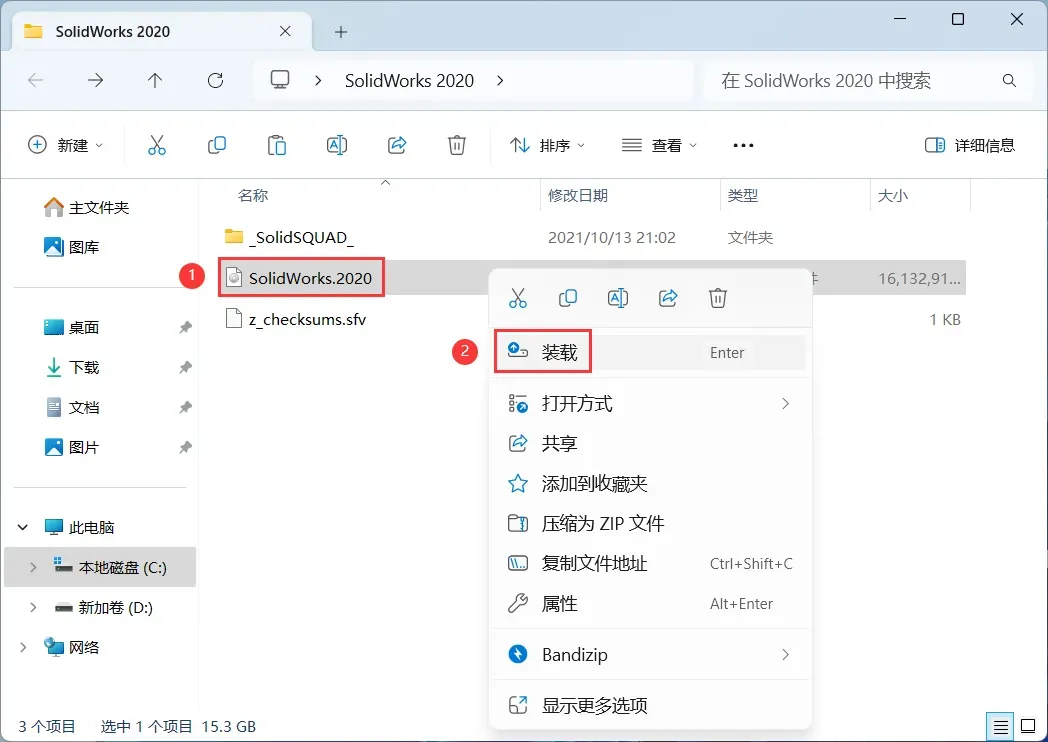The width and height of the screenshot is (1048, 742).
Task: Unpin 下载 from quick access
Action: tap(185, 368)
